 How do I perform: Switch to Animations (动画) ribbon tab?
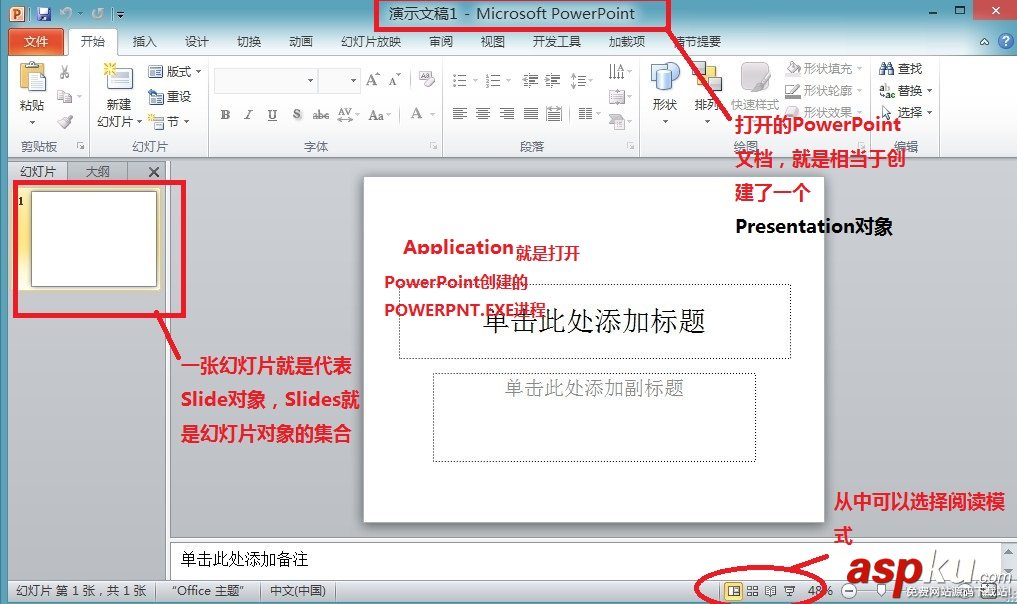pyautogui.click(x=300, y=42)
